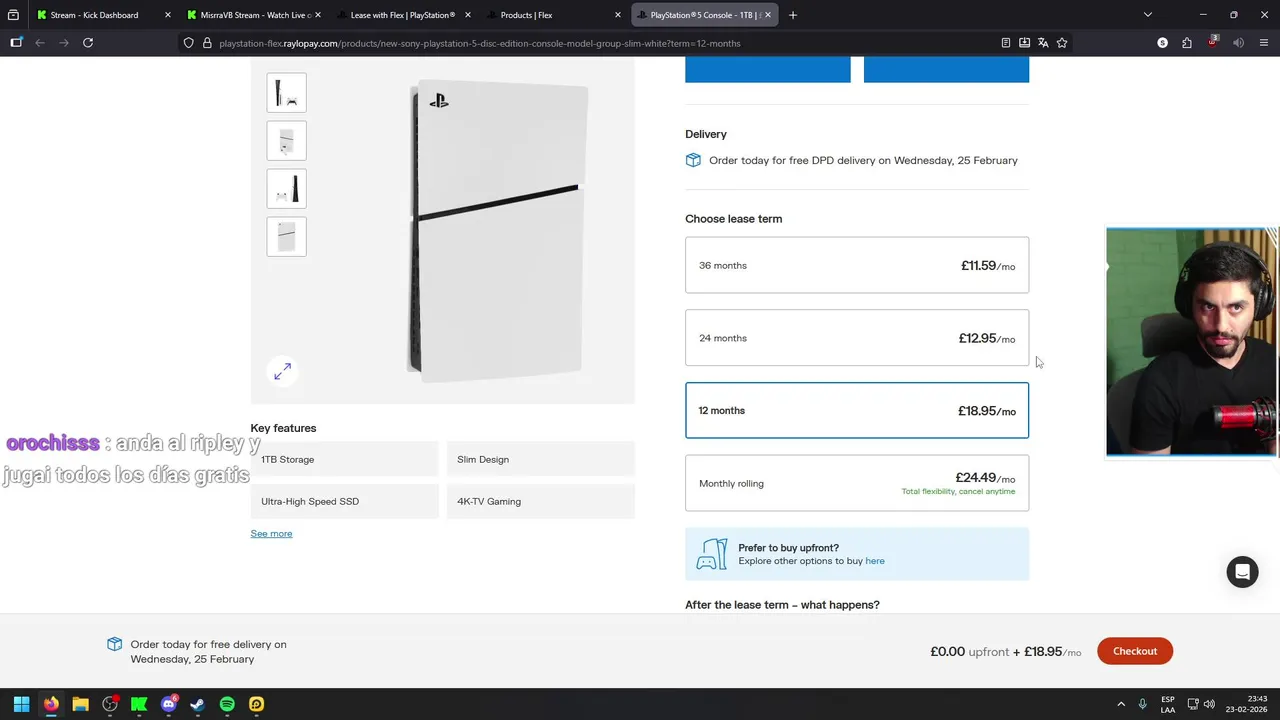Click the delivery box icon in bottom bar
The width and height of the screenshot is (1280, 720).
coord(114,644)
